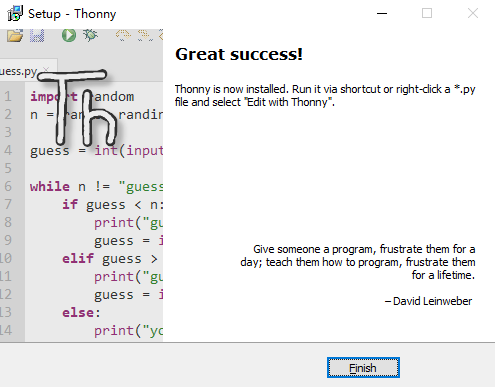
Task: Click the David Leinweber attribution text
Action: point(429,301)
